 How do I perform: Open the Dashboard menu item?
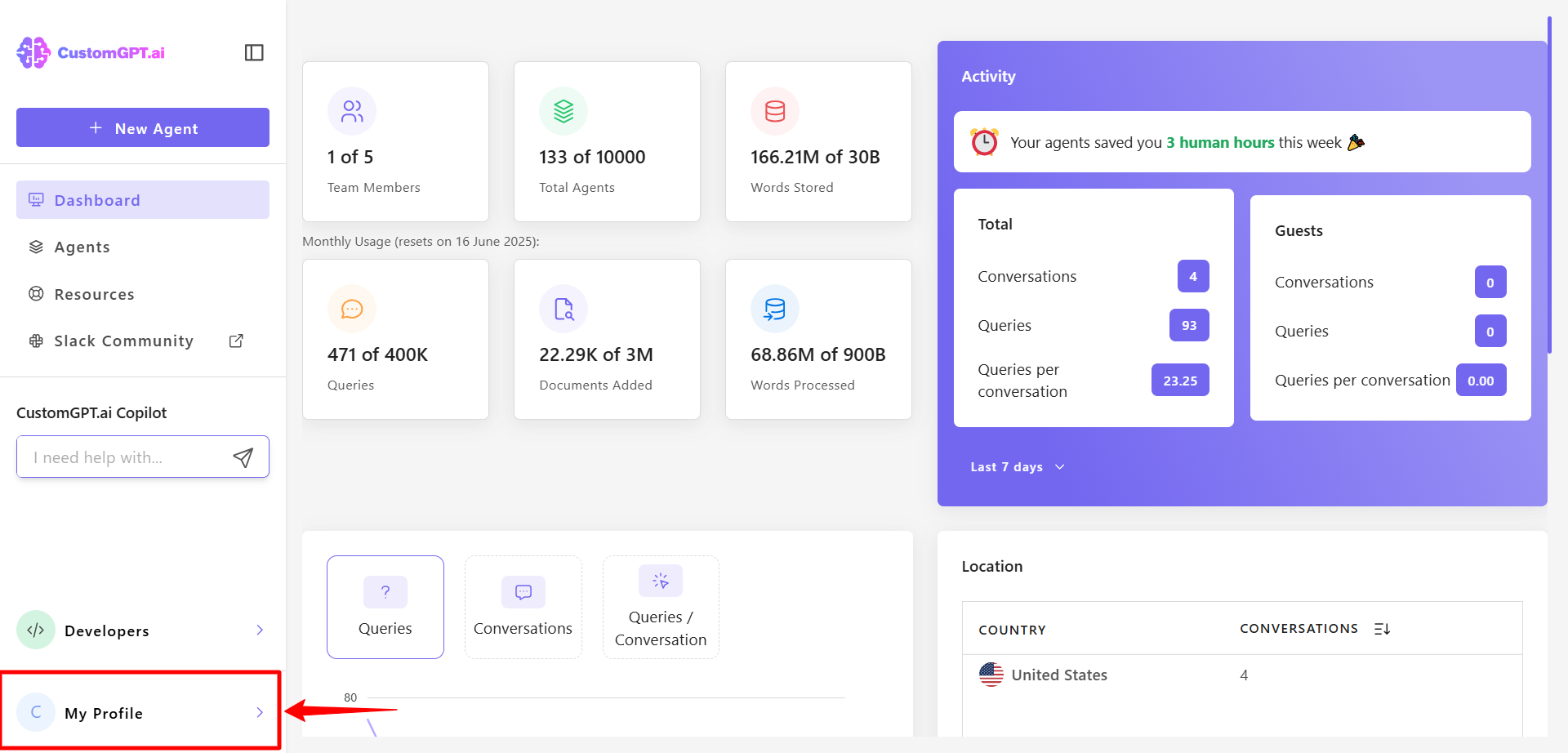143,199
